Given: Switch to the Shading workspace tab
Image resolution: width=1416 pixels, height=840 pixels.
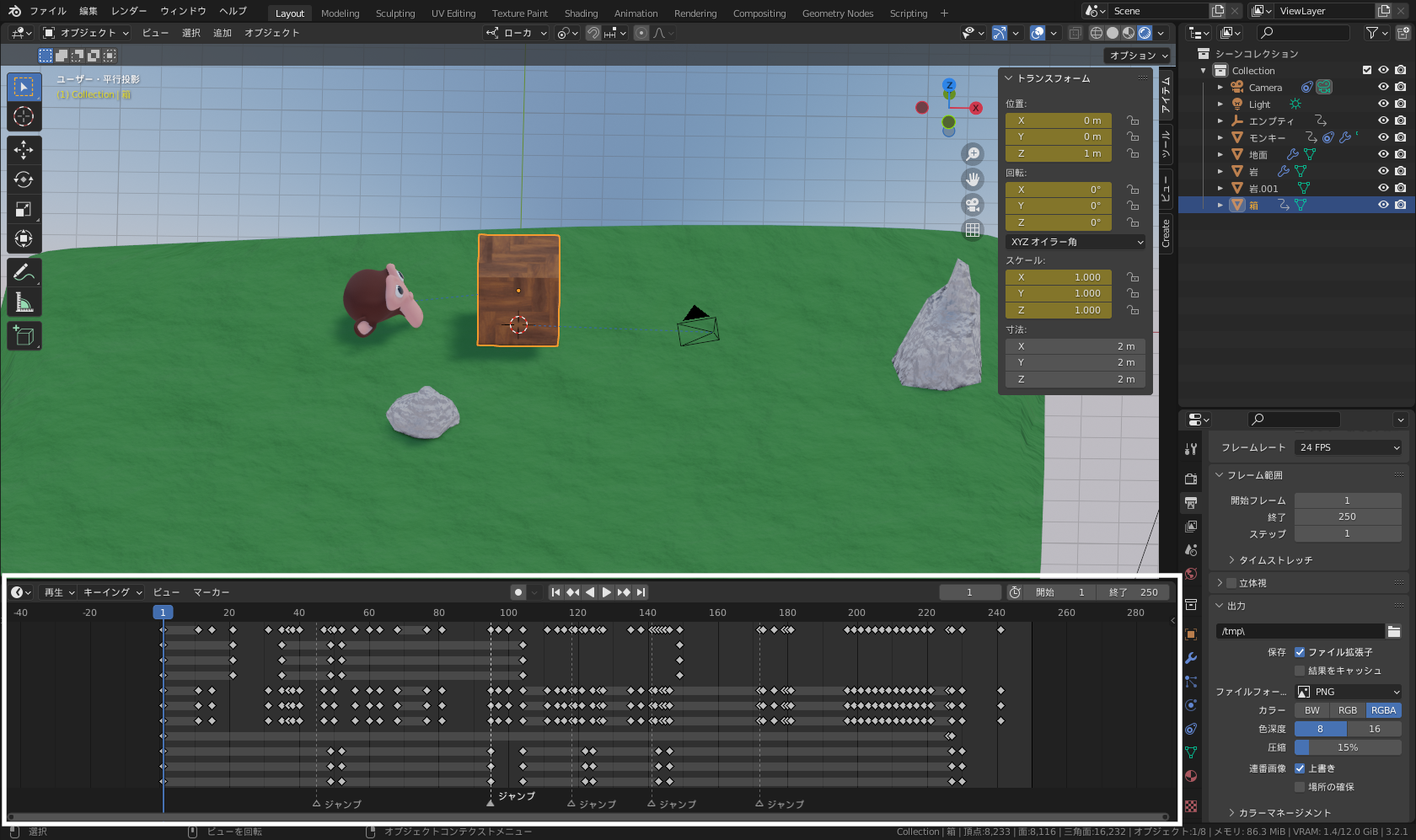Looking at the screenshot, I should (581, 13).
